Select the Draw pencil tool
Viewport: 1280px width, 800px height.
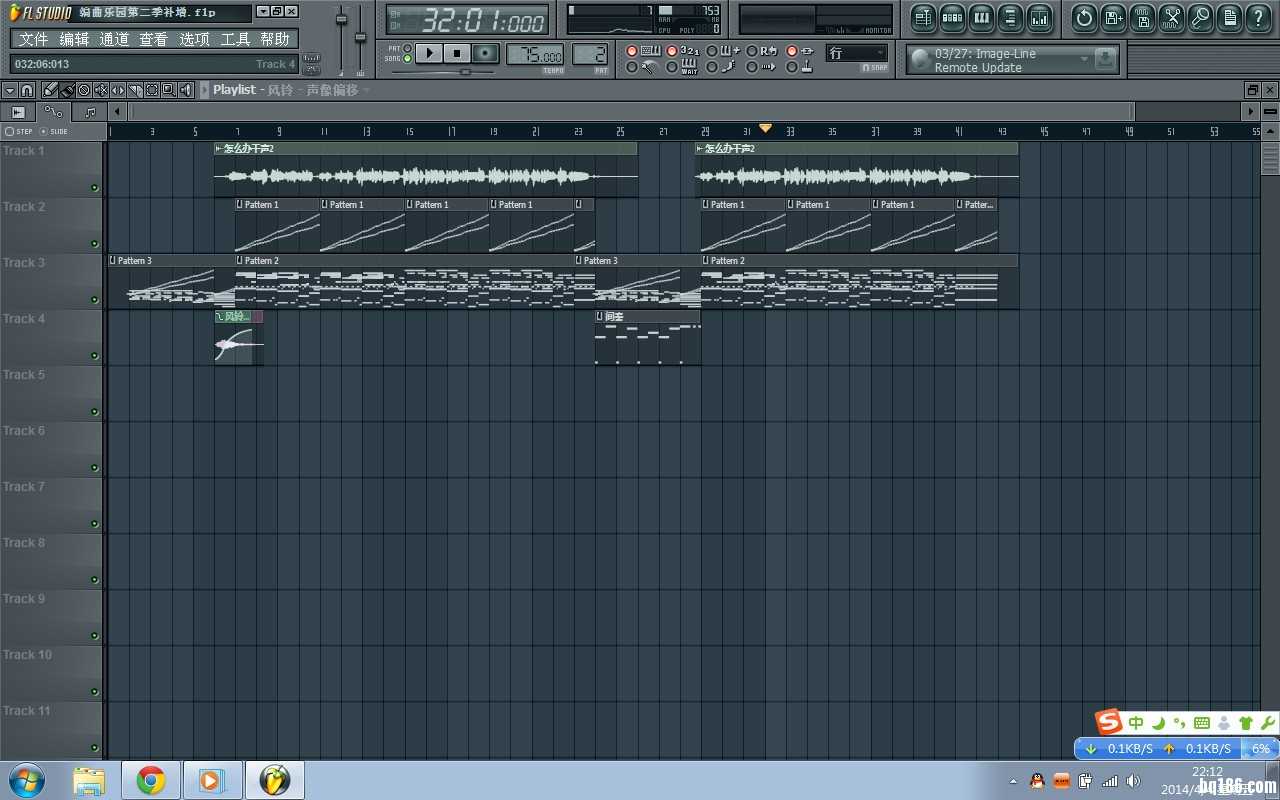[x=50, y=90]
